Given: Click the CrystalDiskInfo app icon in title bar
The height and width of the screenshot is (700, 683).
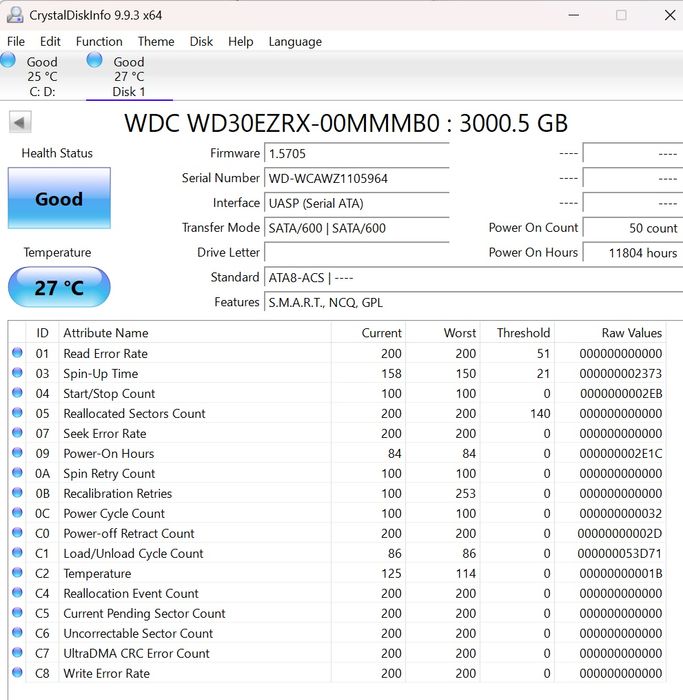Looking at the screenshot, I should [x=15, y=15].
